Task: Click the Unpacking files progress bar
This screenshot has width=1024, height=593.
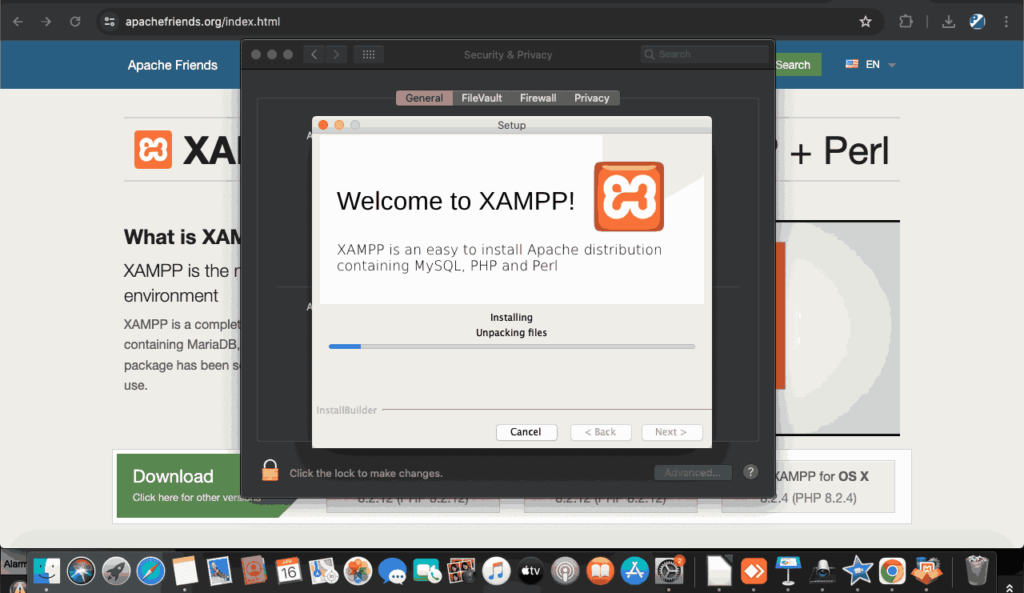Action: pyautogui.click(x=511, y=346)
